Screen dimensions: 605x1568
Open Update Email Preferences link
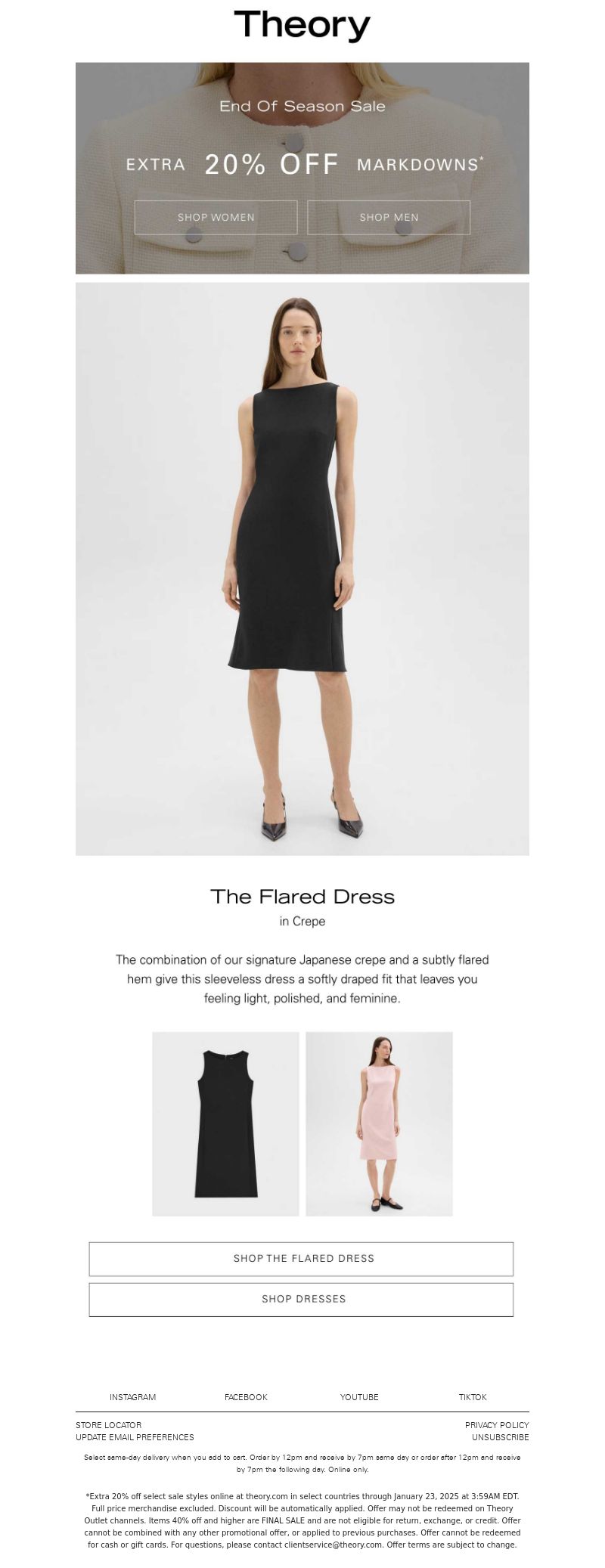coord(135,1437)
